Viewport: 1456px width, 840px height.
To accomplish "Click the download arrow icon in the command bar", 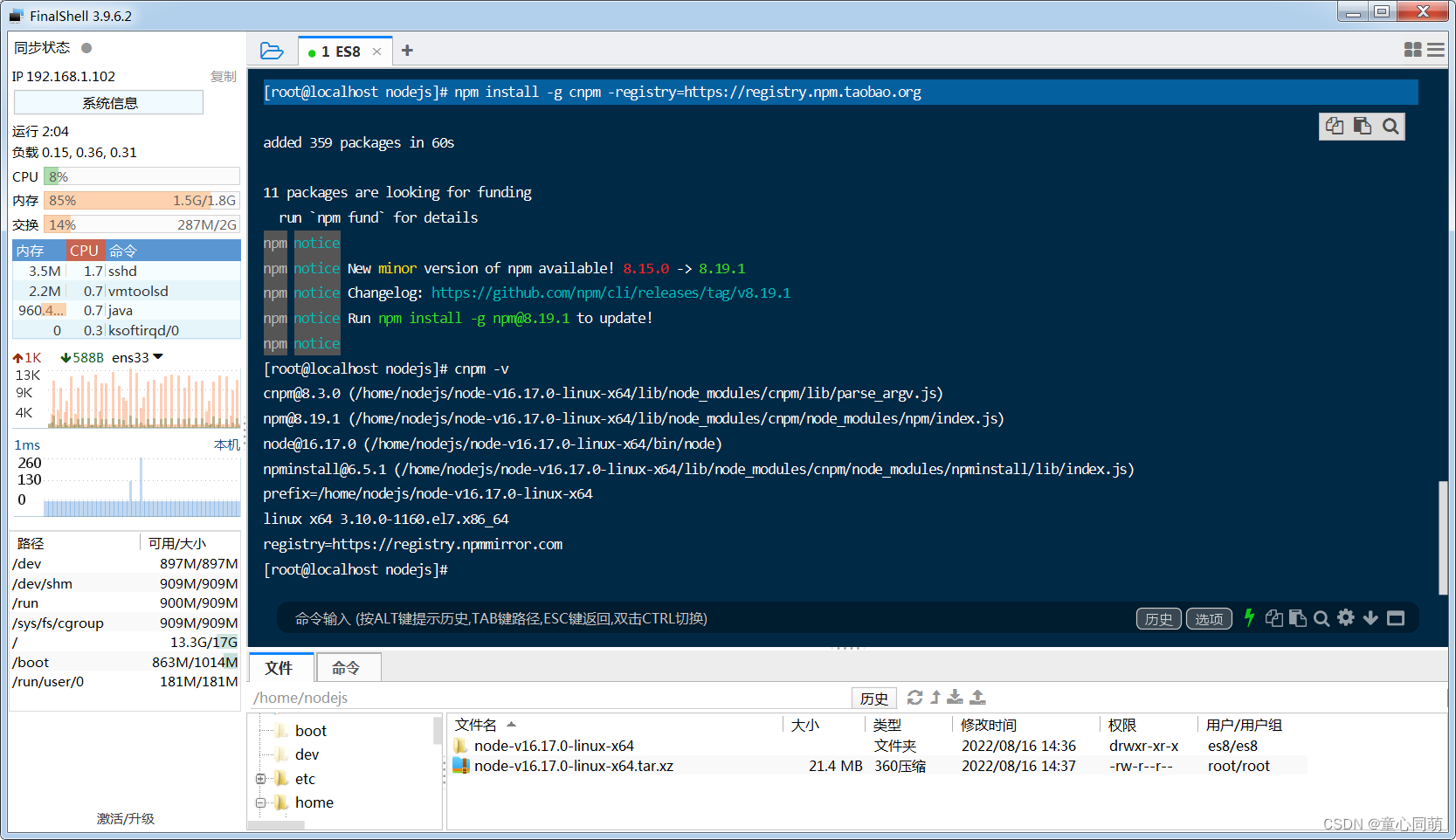I will 1370,618.
